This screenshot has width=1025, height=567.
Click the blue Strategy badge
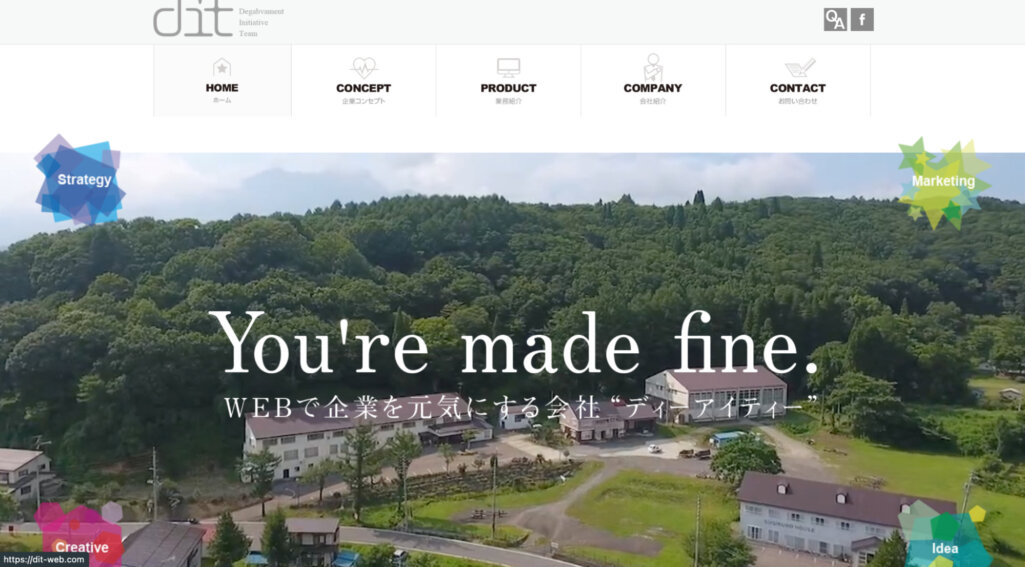tap(80, 180)
